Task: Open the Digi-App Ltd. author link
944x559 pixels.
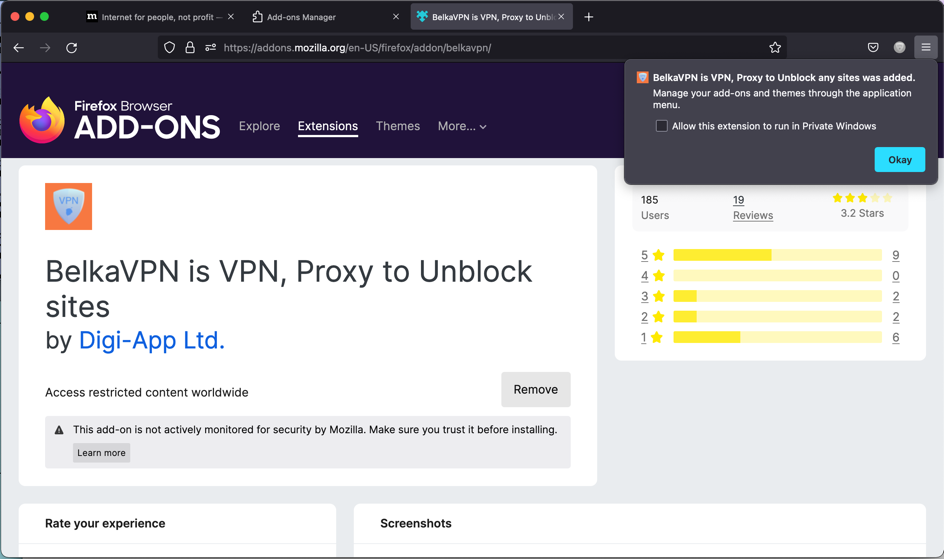Action: 152,341
